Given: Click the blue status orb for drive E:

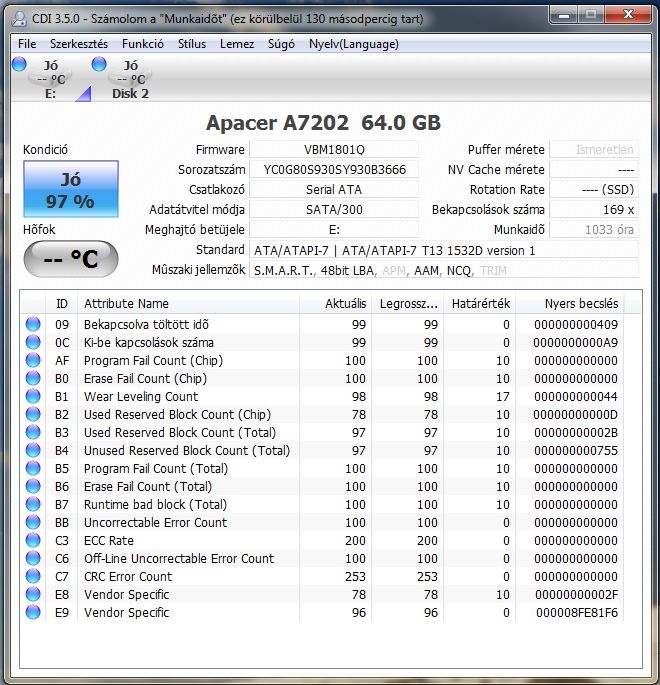Looking at the screenshot, I should 19,64.
